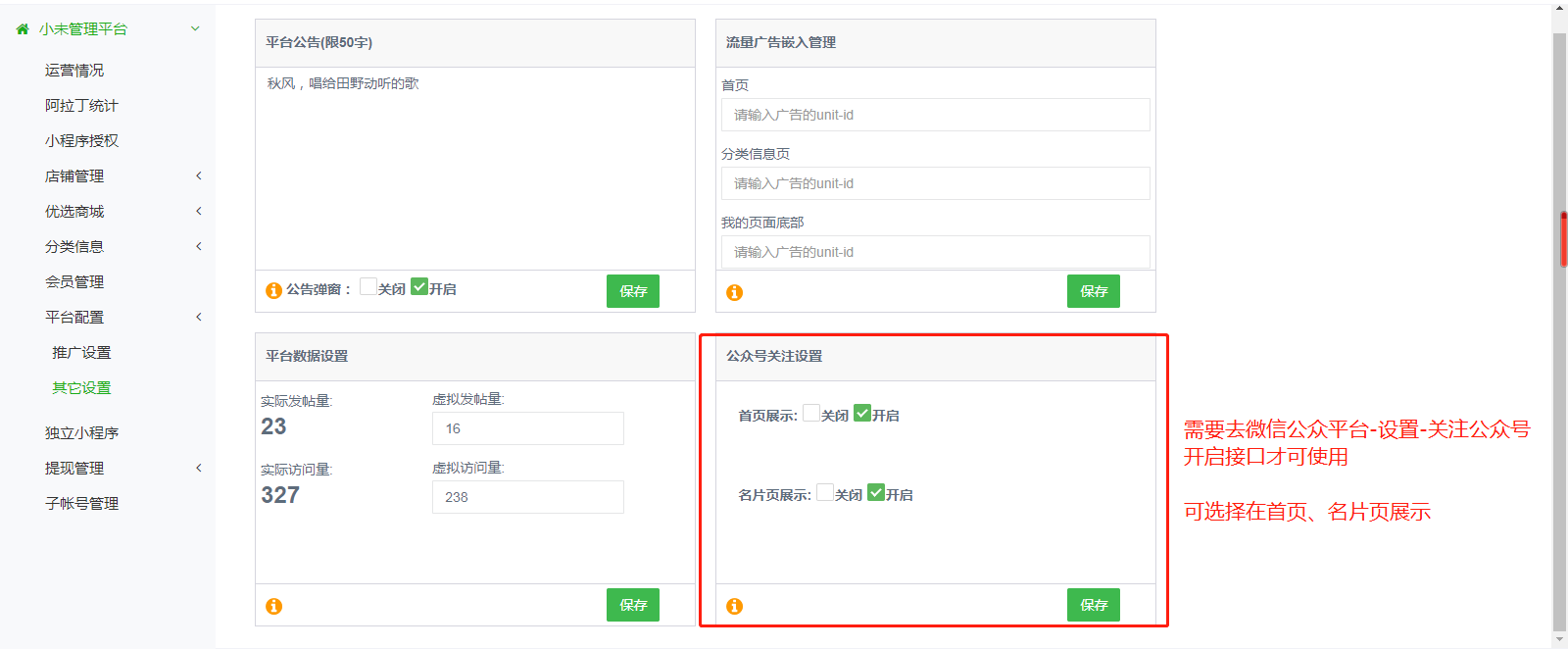Save the 平台公告 panel
The width and height of the screenshot is (1568, 649).
tap(633, 291)
